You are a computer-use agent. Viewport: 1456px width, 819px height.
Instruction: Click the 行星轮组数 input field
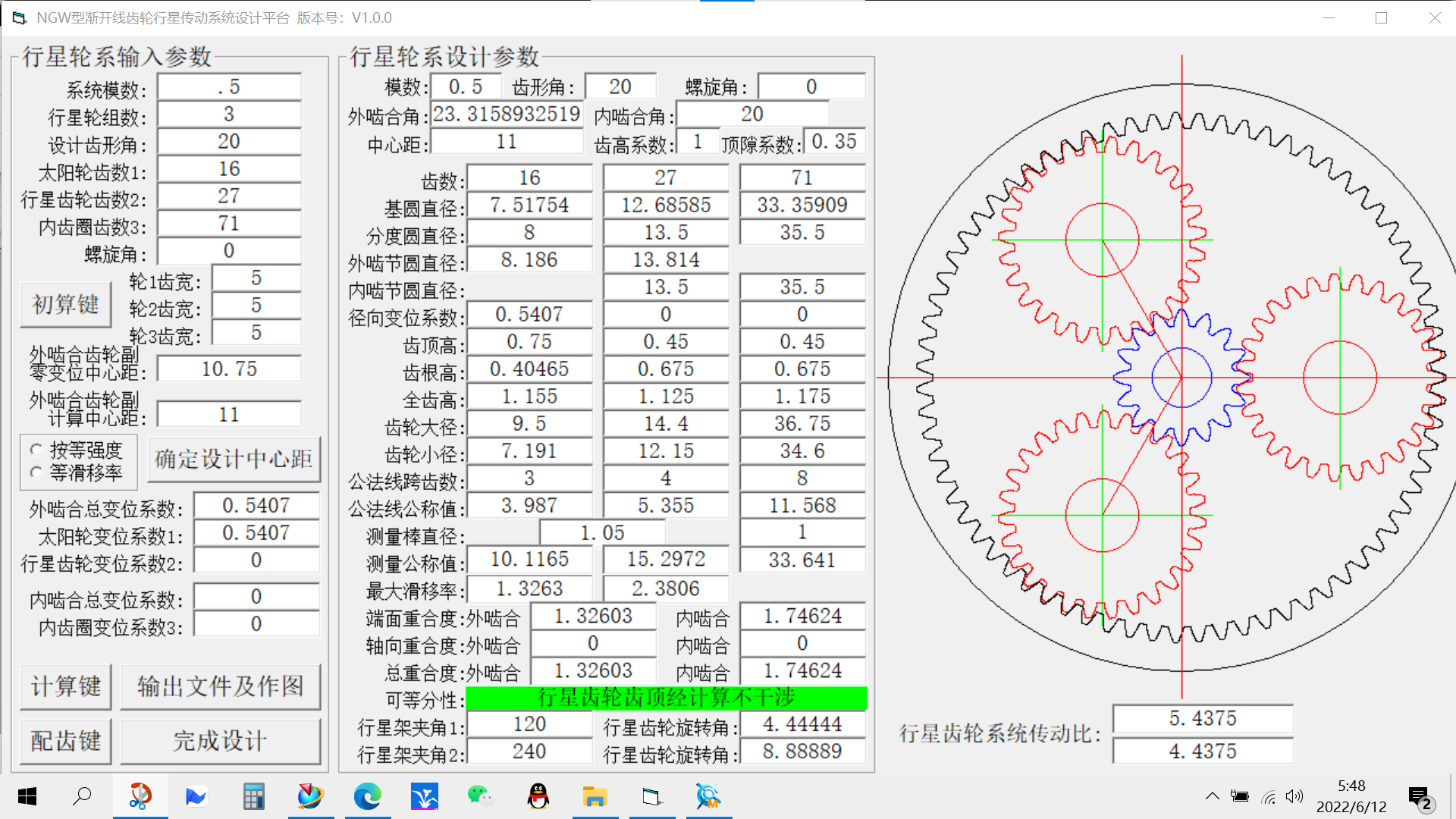229,115
